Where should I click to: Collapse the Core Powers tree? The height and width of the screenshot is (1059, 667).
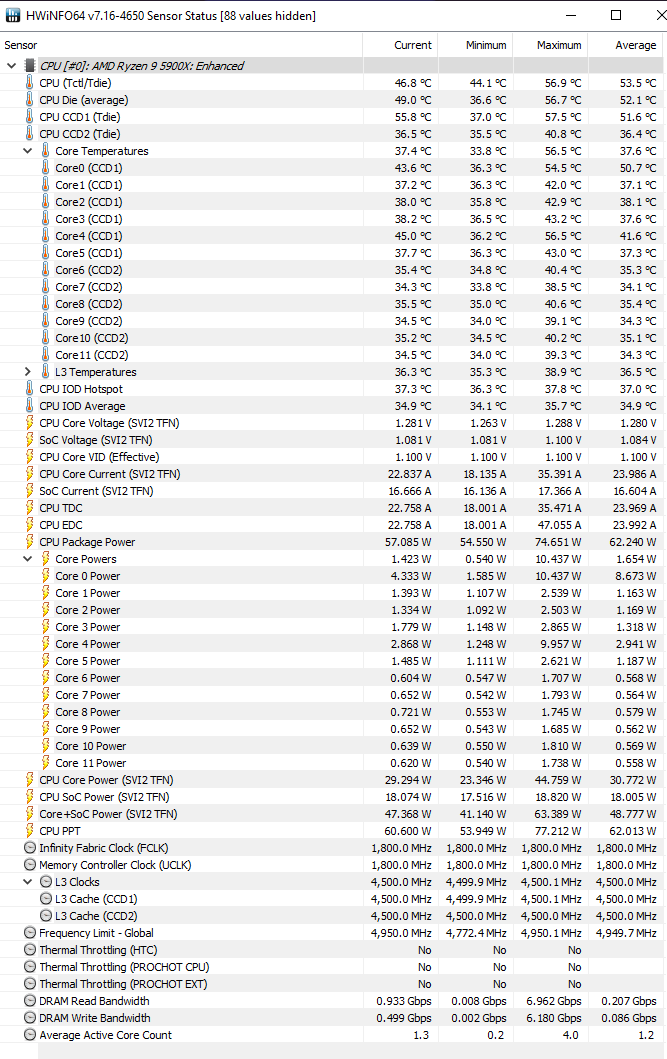point(28,559)
